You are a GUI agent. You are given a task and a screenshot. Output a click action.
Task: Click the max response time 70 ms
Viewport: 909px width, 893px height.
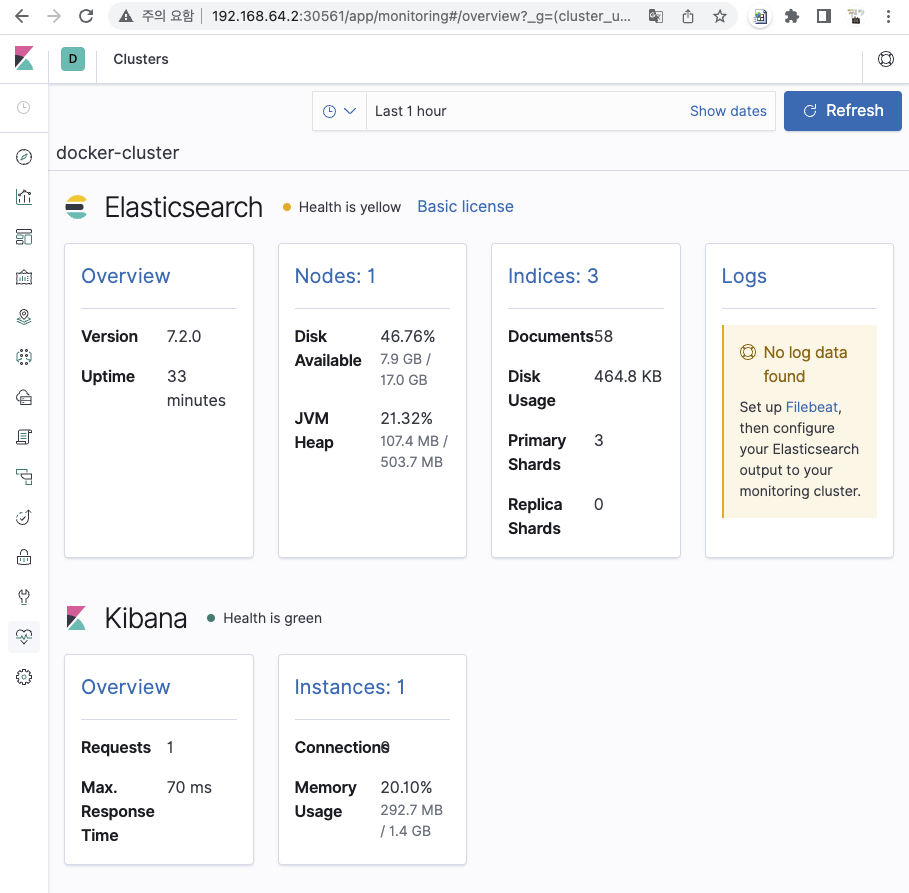pyautogui.click(x=189, y=787)
